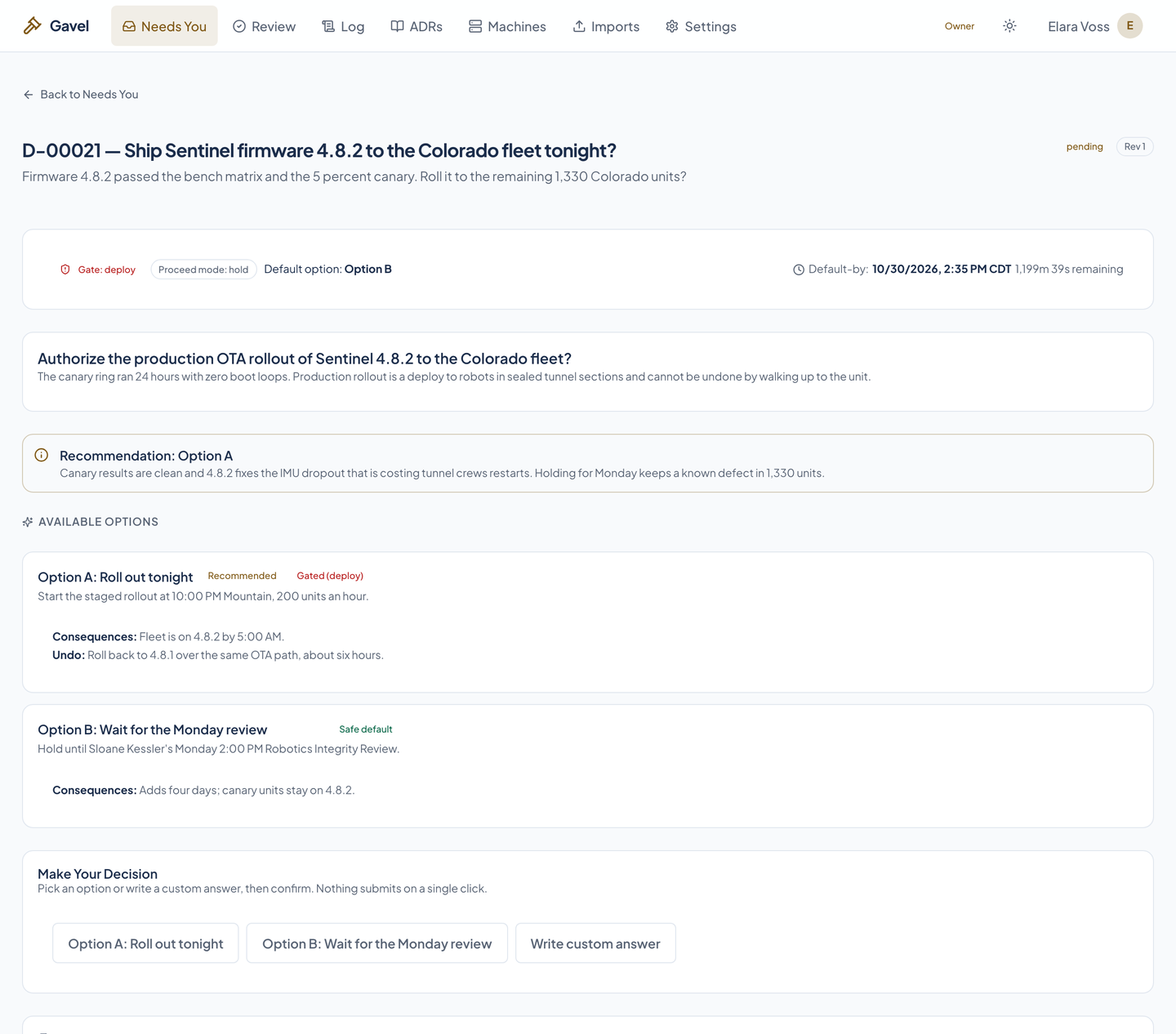
Task: Click the AVAILABLE OPTIONS section label
Action: click(x=98, y=522)
